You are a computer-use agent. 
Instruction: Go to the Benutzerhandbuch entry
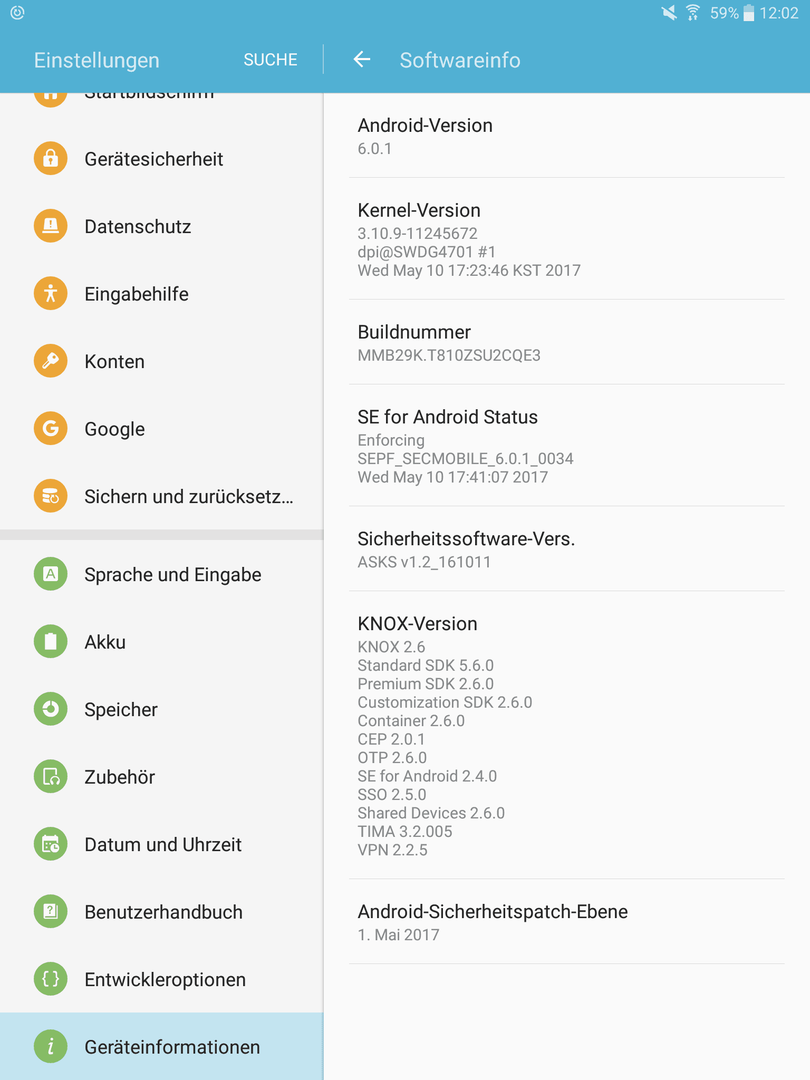click(161, 912)
